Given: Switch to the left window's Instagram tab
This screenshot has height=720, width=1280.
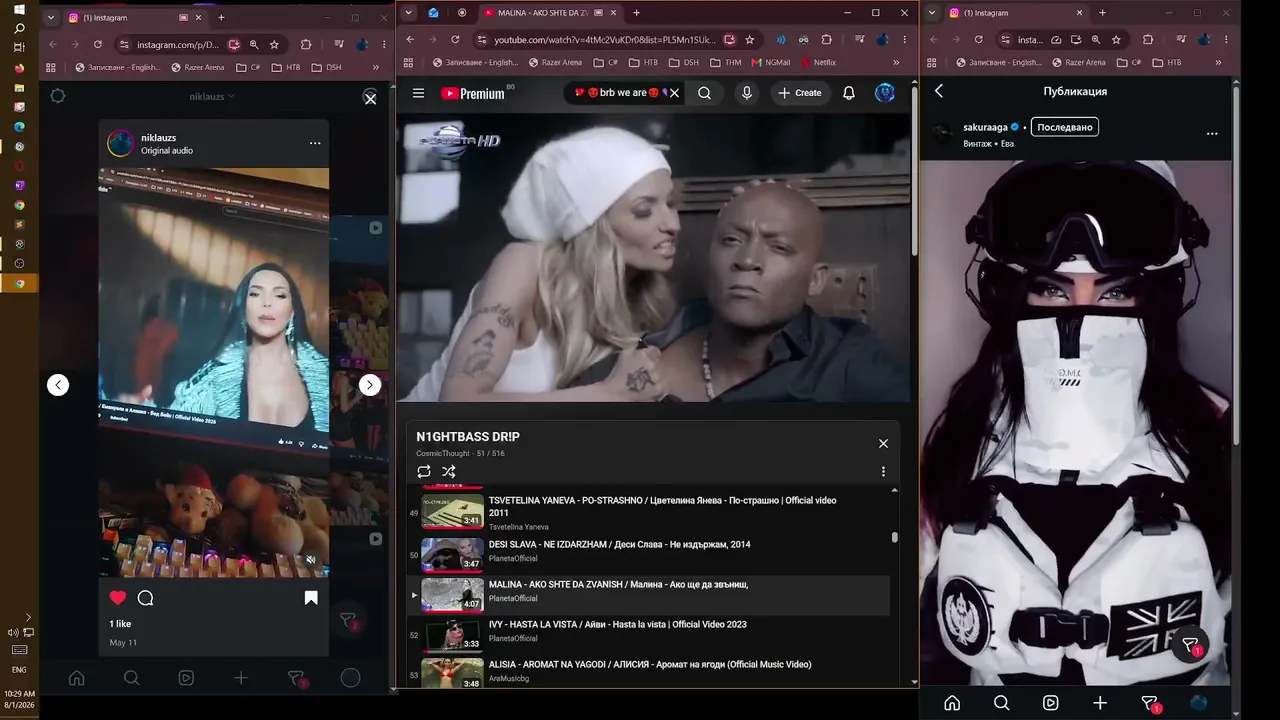Looking at the screenshot, I should [136, 18].
